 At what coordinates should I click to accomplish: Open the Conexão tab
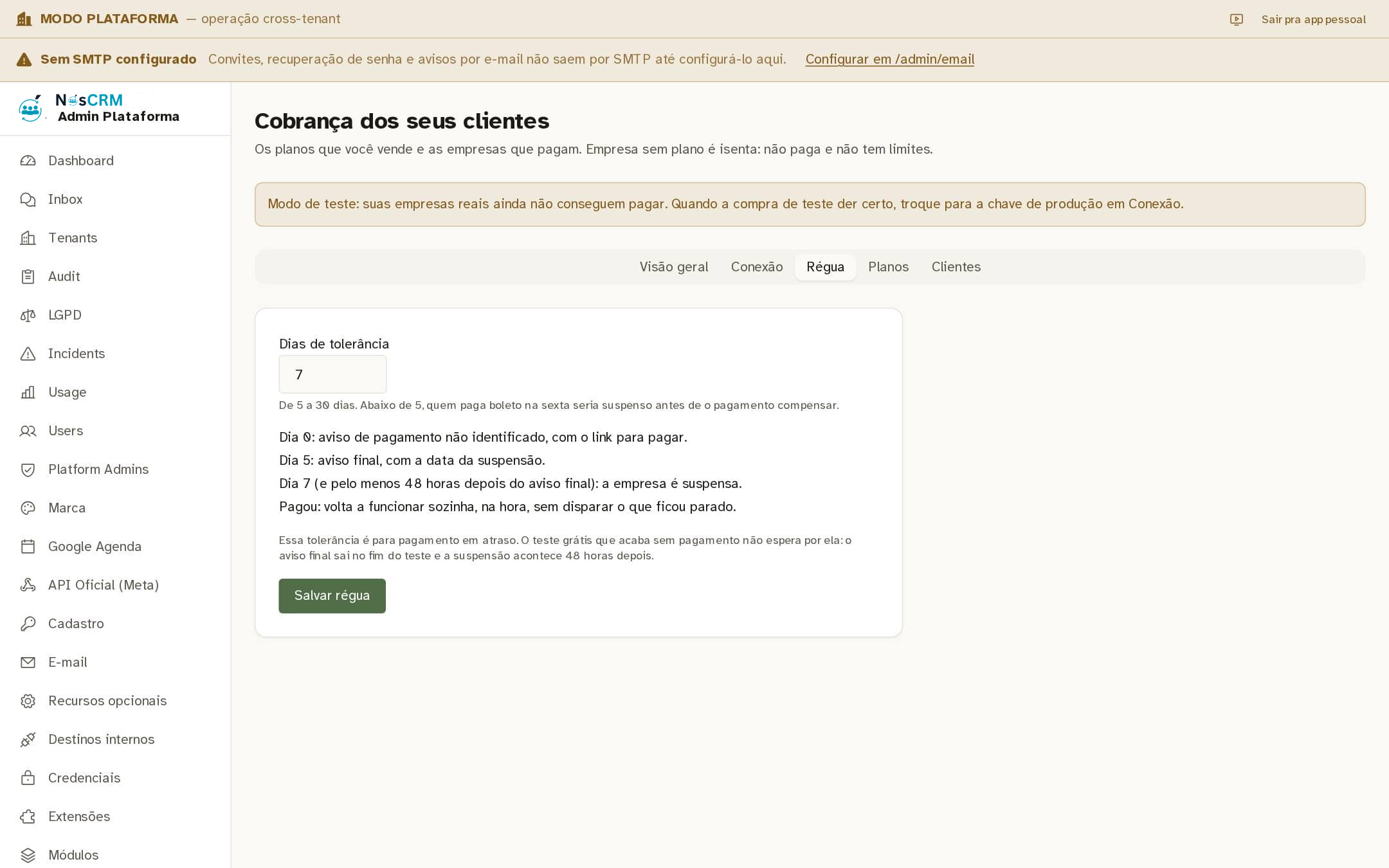[757, 267]
